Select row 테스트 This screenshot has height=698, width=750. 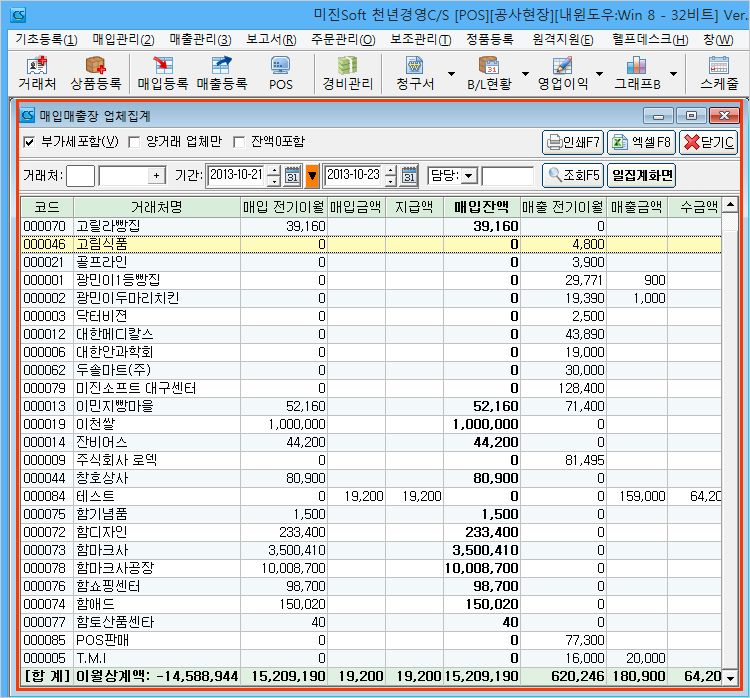371,496
